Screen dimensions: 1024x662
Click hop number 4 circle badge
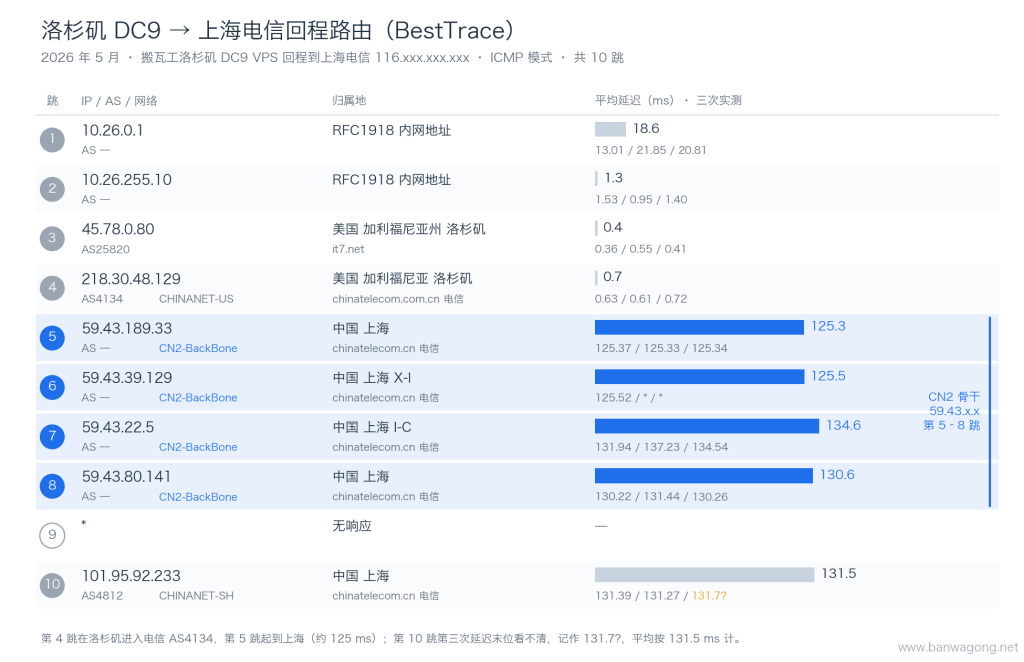coord(52,288)
